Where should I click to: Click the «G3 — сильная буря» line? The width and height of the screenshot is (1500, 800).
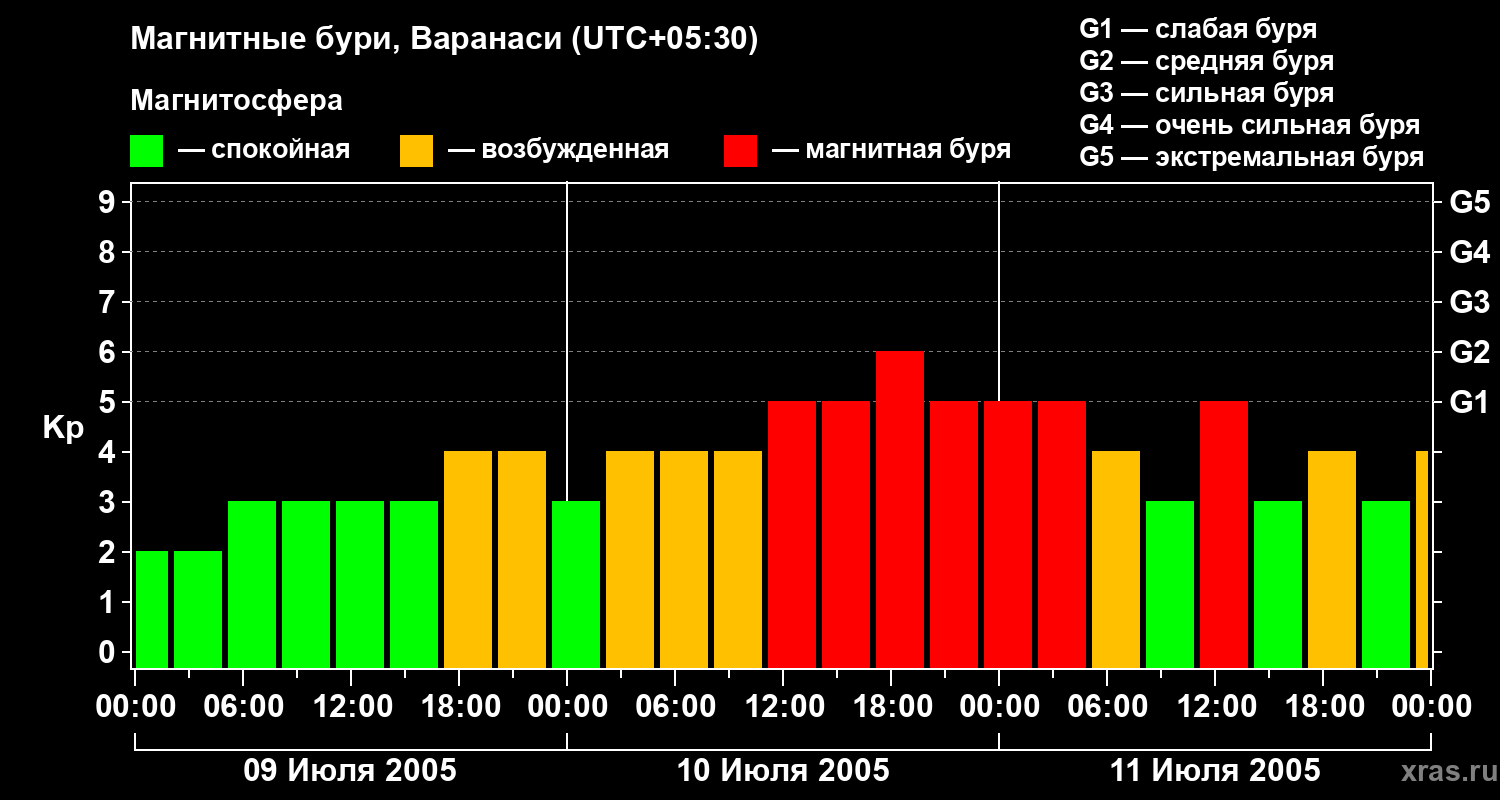(1206, 93)
